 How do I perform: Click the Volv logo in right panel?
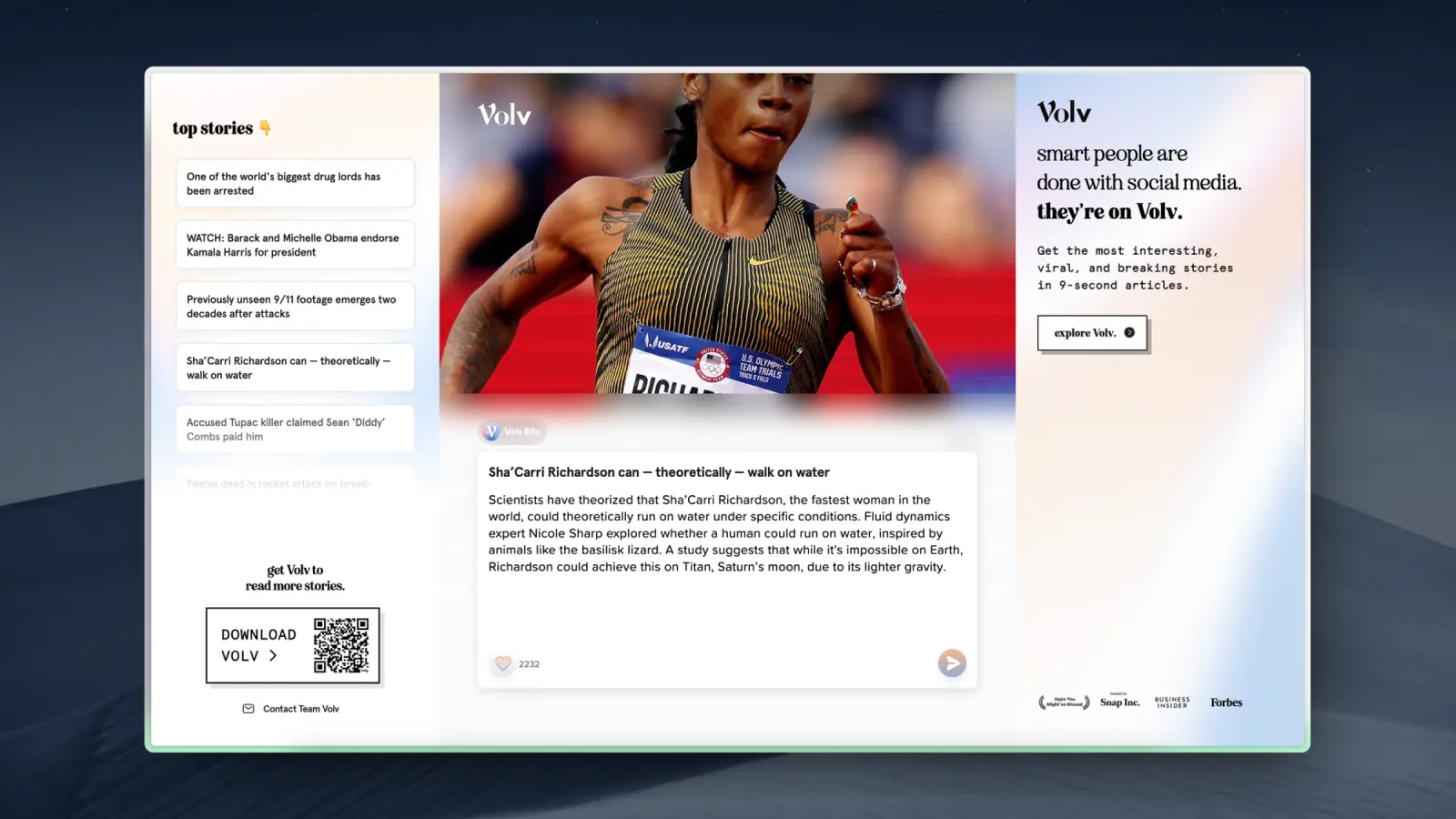tap(1064, 112)
